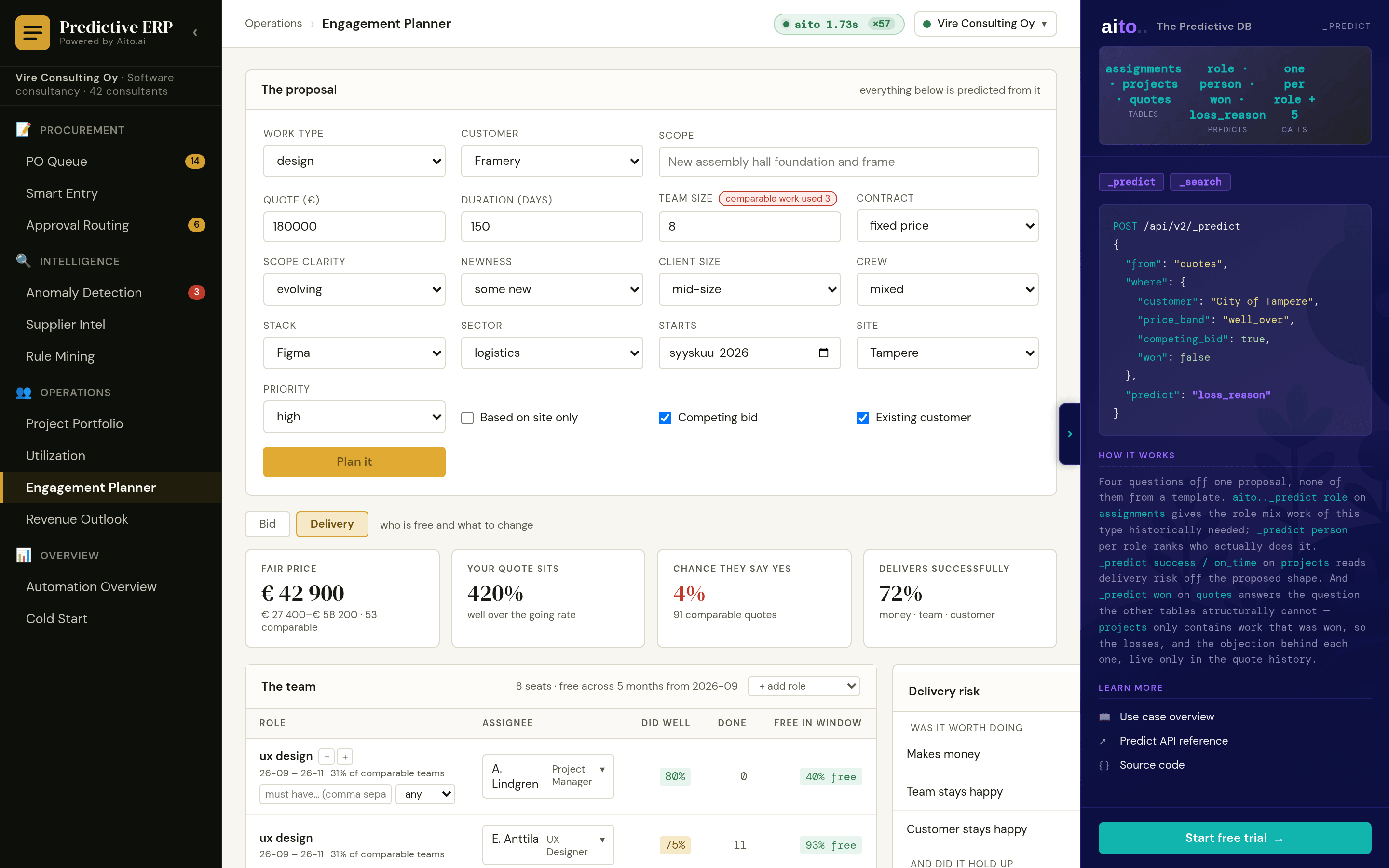The image size is (1389, 868).
Task: Open the Scope Clarity dropdown showing evolving
Action: pos(354,289)
